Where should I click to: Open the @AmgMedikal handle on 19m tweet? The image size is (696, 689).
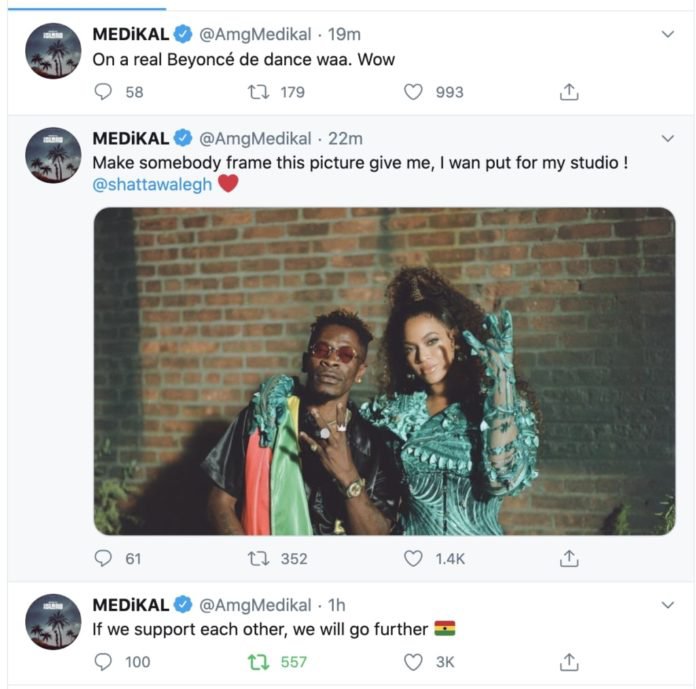coord(255,34)
